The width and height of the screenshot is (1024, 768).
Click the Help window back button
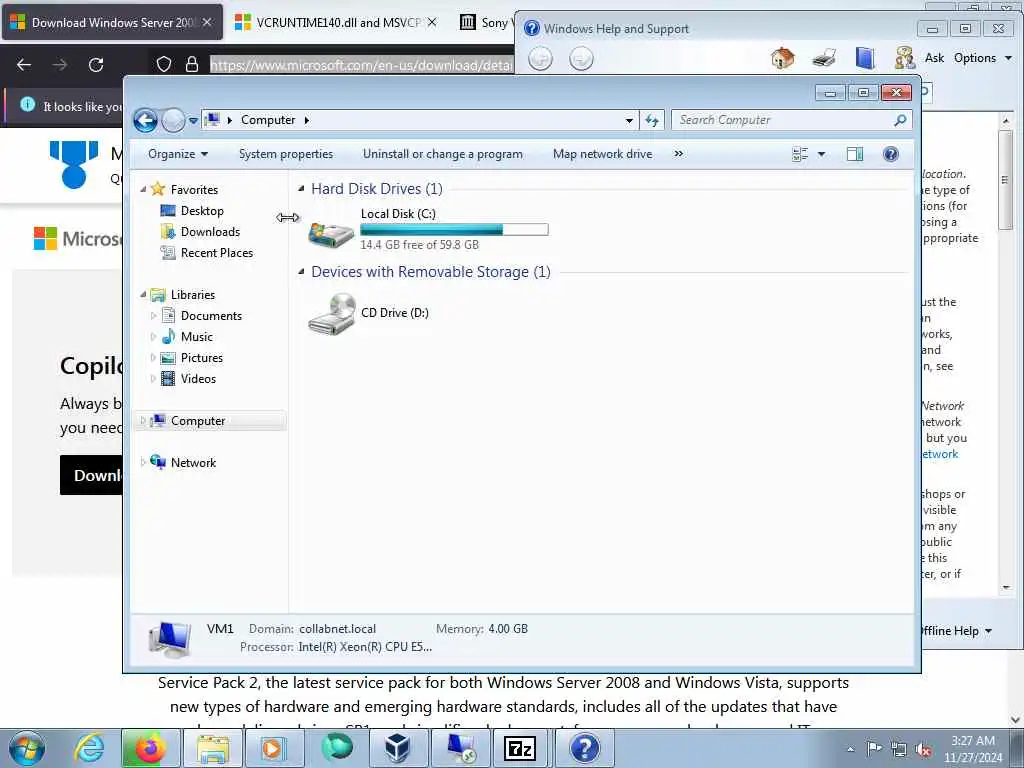click(540, 59)
